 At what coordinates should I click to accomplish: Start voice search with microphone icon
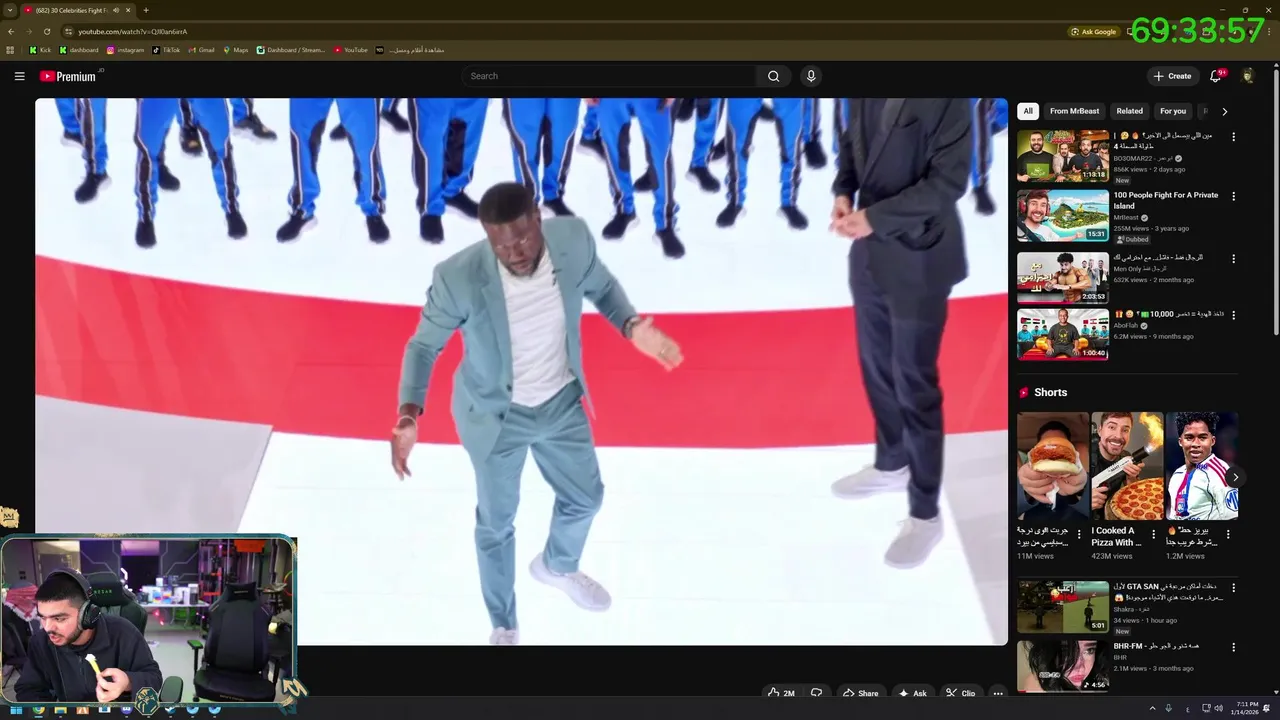(811, 76)
